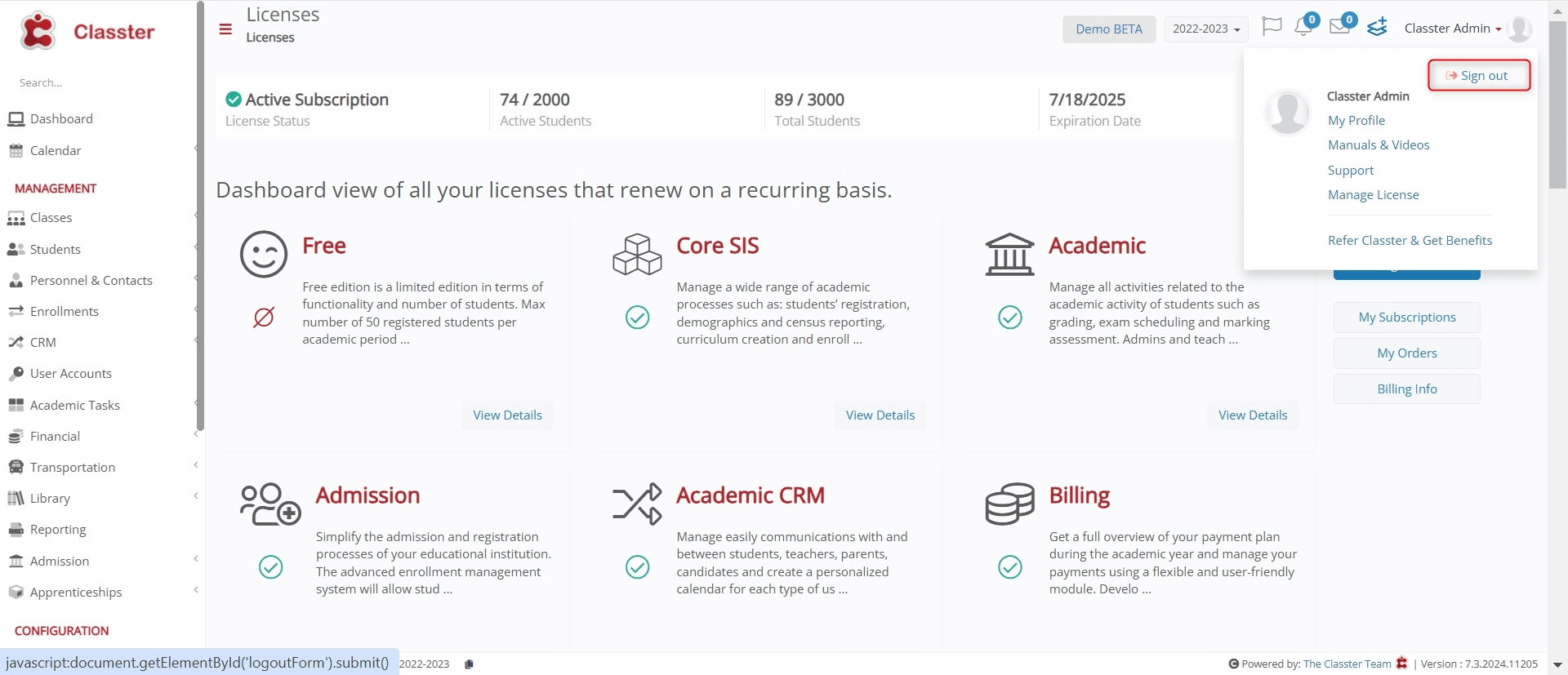Click the Free license smiley icon
The image size is (1568, 675).
click(264, 254)
